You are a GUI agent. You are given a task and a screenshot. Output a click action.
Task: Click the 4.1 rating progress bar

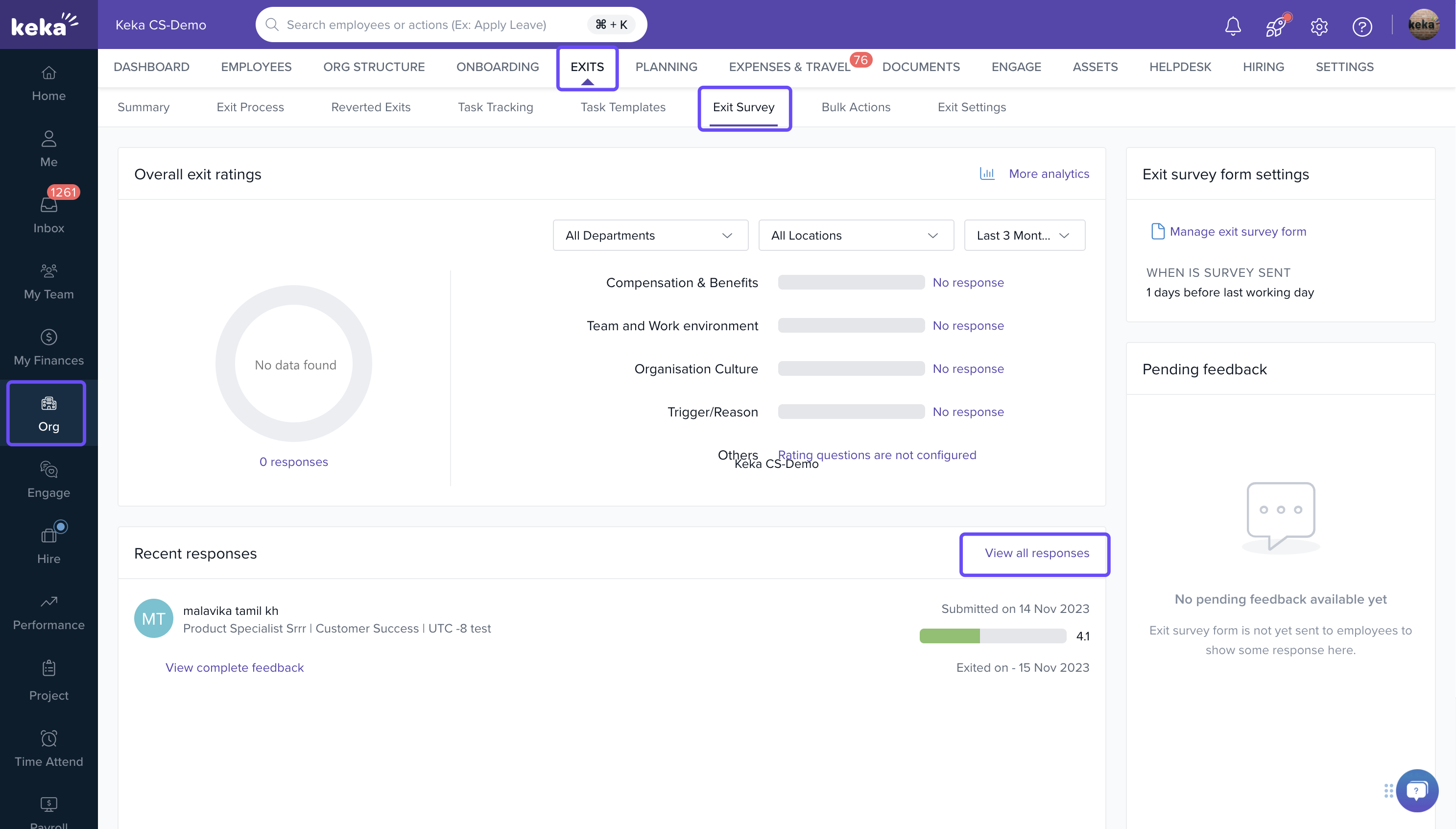coord(992,636)
